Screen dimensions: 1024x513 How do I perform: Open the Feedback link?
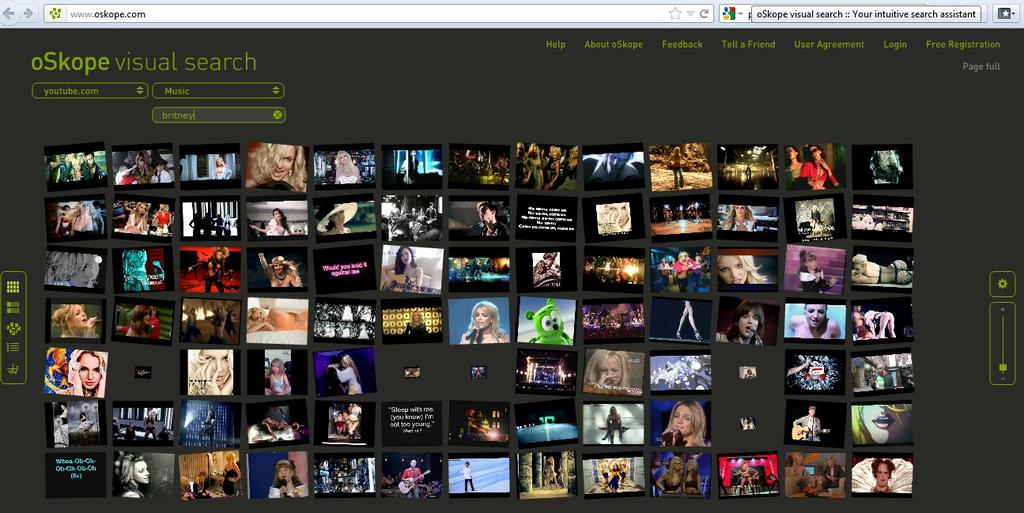point(682,44)
